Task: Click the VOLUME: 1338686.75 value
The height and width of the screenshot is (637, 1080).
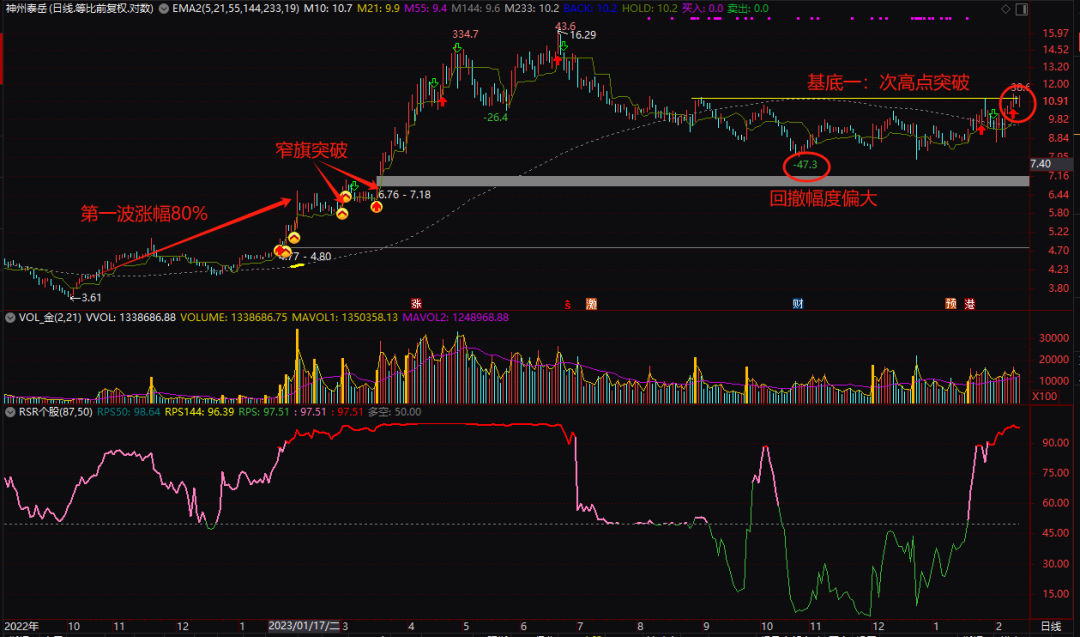Action: pyautogui.click(x=233, y=317)
